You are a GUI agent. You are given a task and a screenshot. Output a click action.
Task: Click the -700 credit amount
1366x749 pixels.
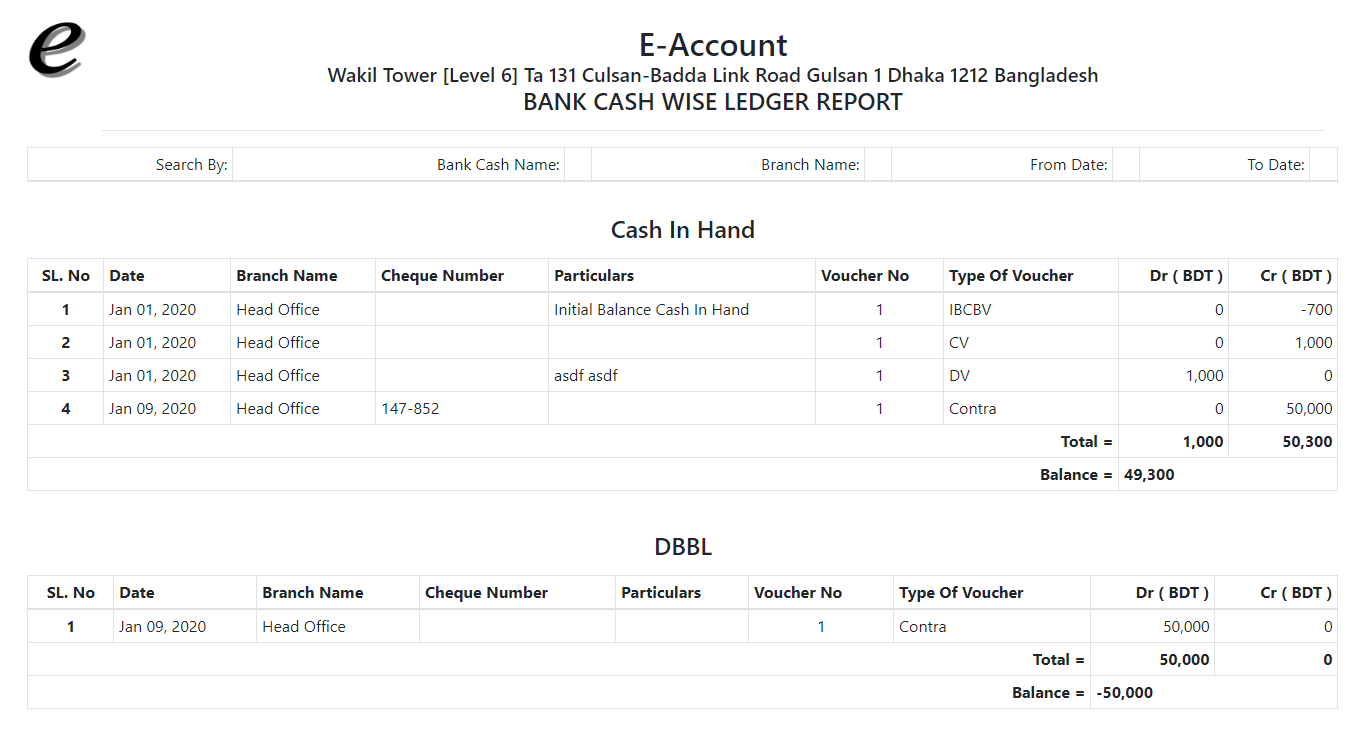[1316, 310]
